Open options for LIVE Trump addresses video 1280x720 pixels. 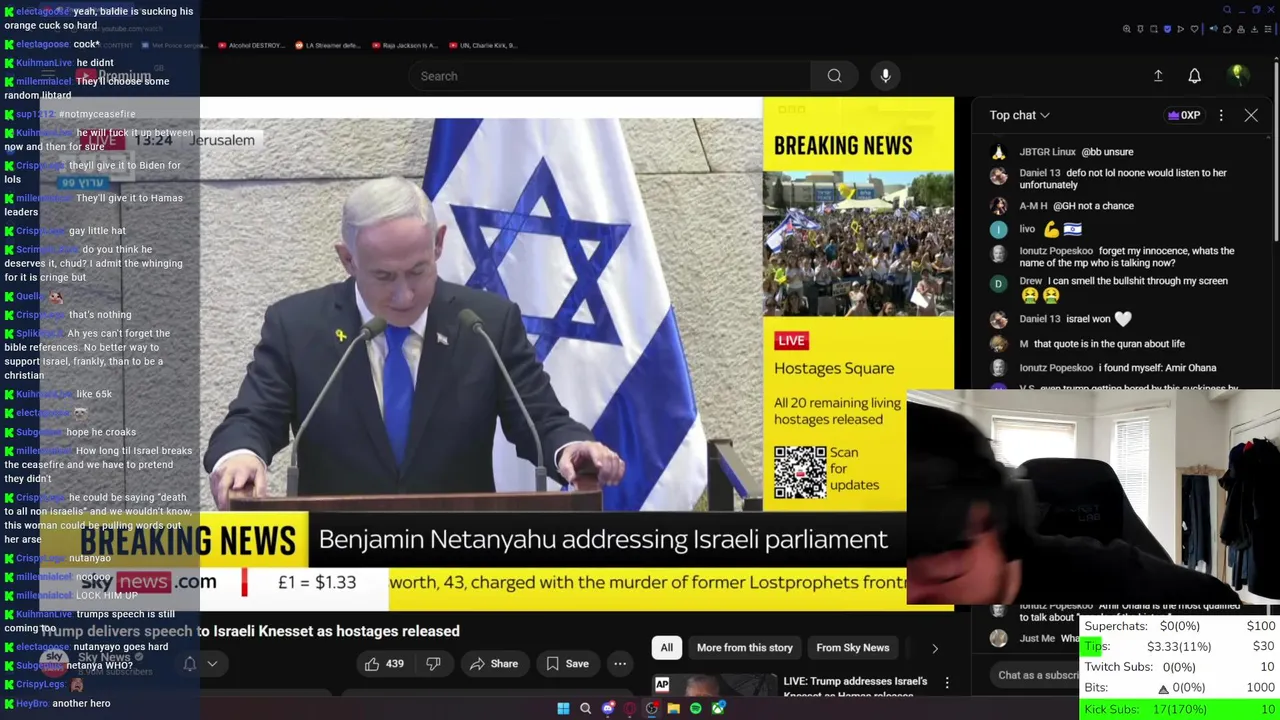pos(947,683)
